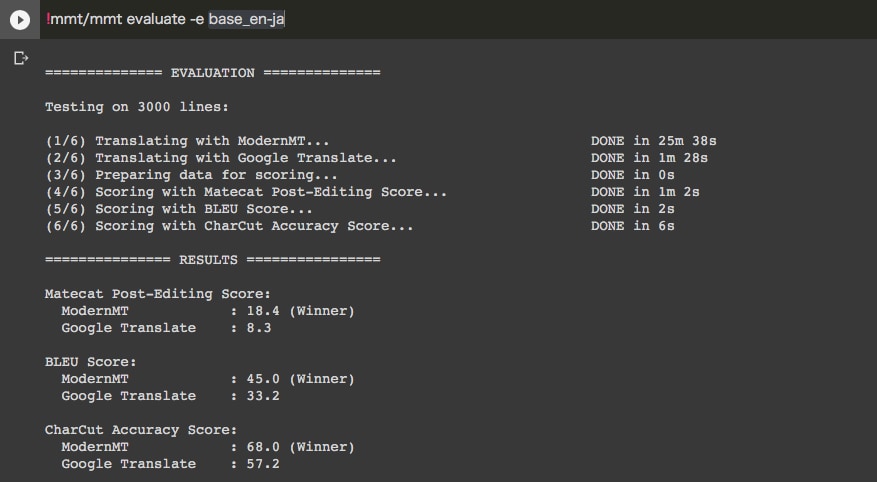Image resolution: width=877 pixels, height=482 pixels.
Task: Click 'BLEU Score:' heading
Action: coord(91,362)
